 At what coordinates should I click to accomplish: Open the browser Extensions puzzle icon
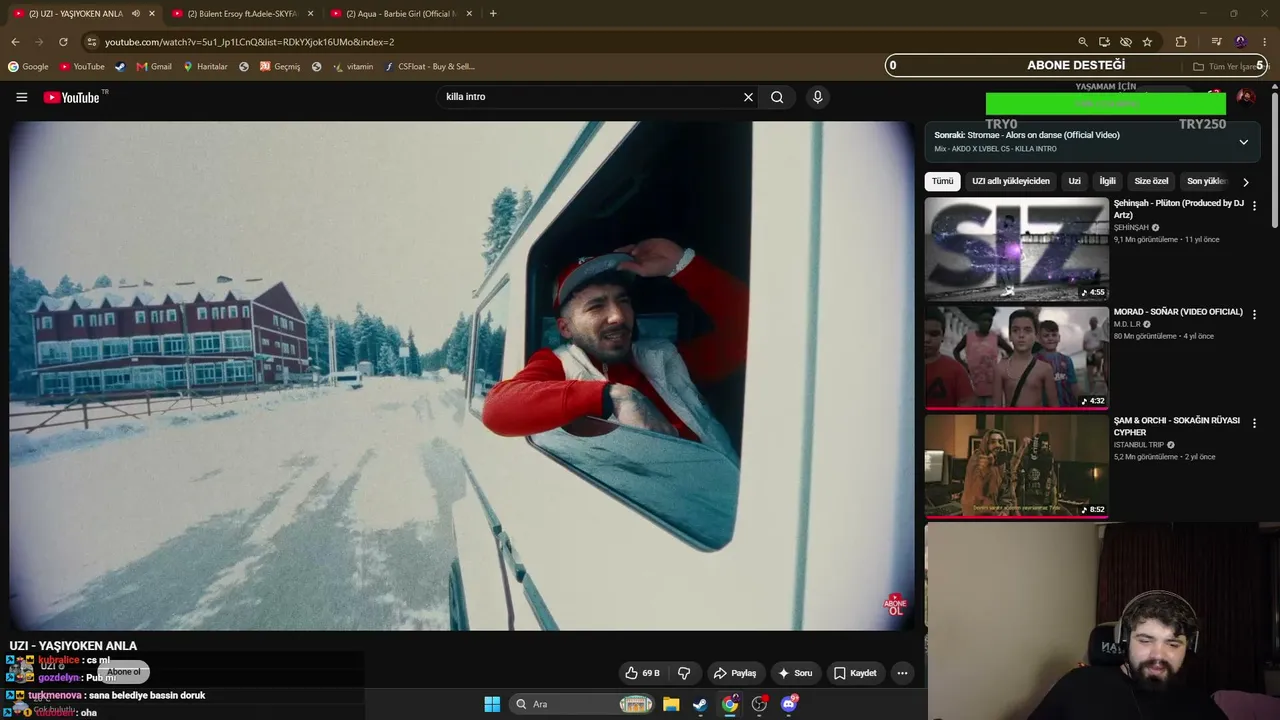(x=1181, y=42)
